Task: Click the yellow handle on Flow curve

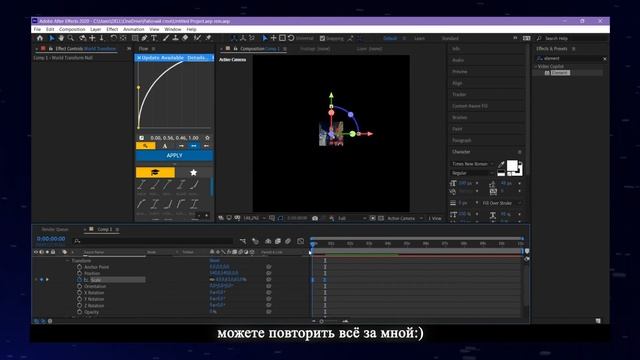Action: click(138, 87)
